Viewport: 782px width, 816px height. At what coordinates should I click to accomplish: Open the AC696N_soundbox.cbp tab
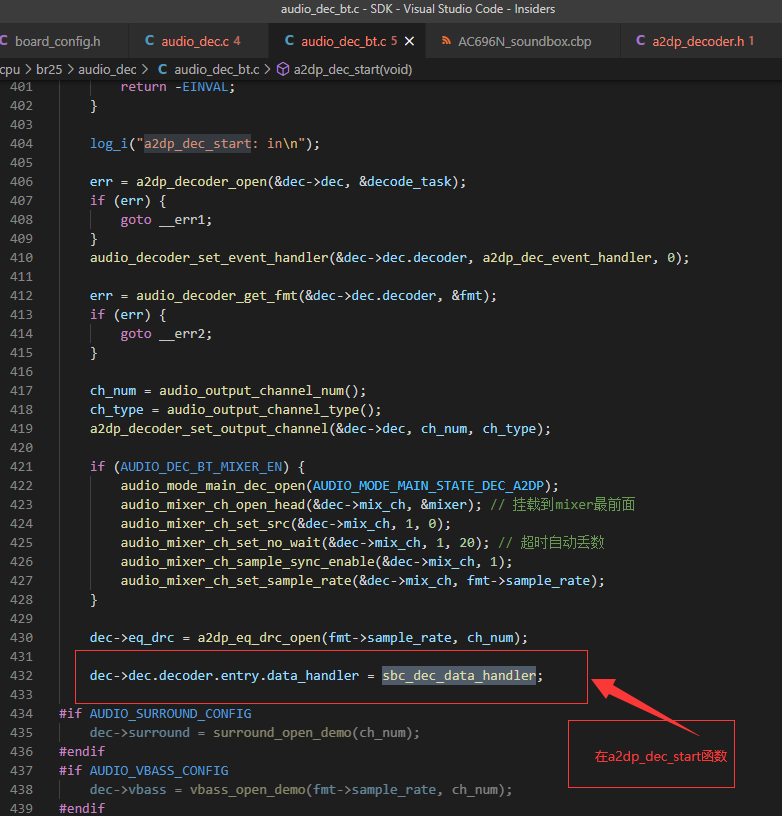524,41
